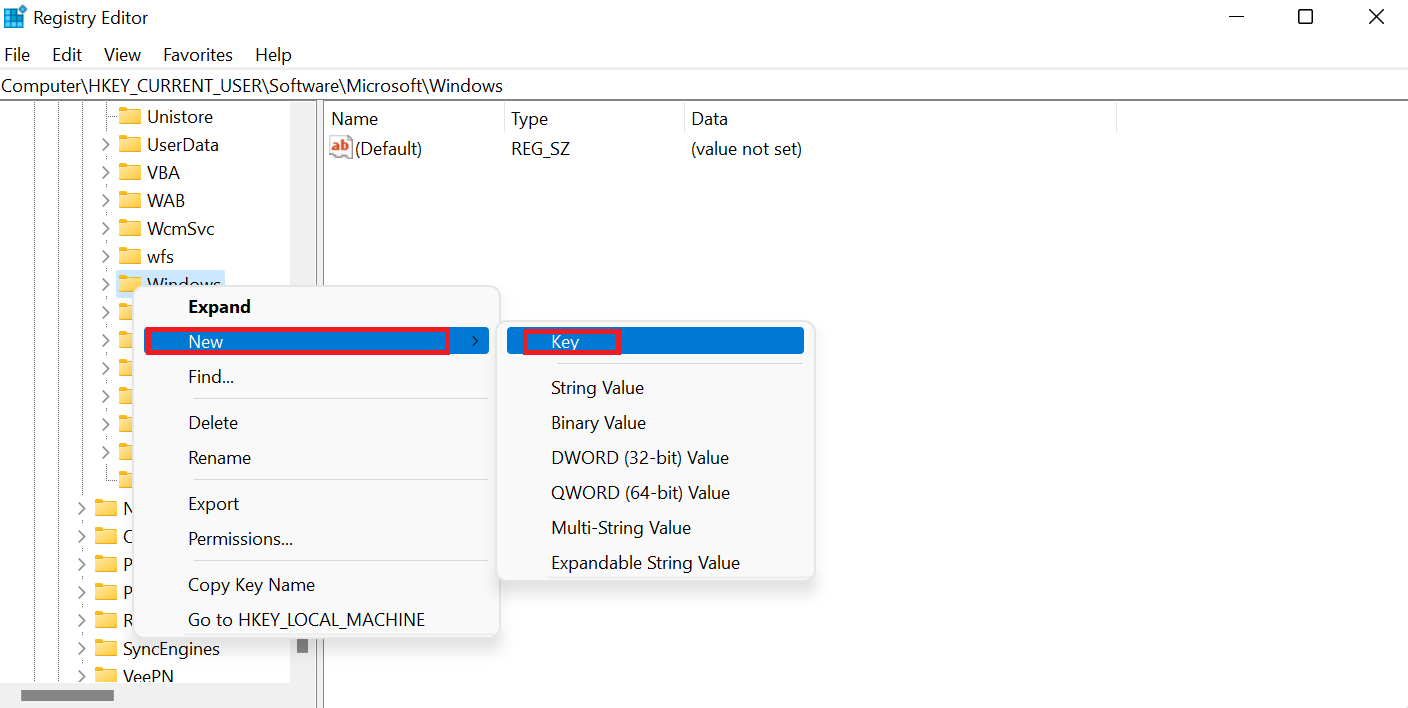The width and height of the screenshot is (1408, 708).
Task: Choose QWORD (64-bit) Value
Action: pos(655,493)
